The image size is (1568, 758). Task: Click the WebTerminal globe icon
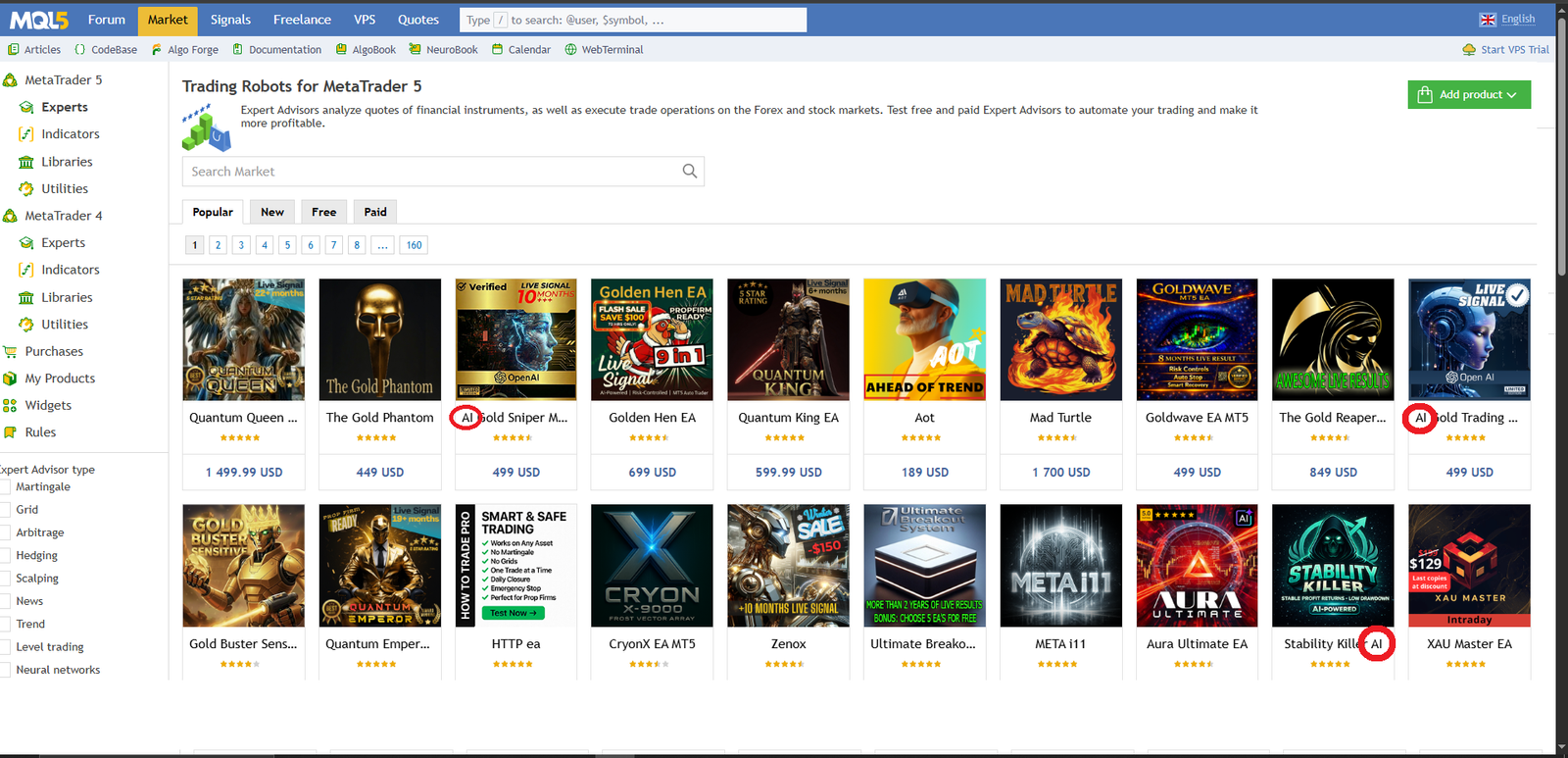pos(570,50)
